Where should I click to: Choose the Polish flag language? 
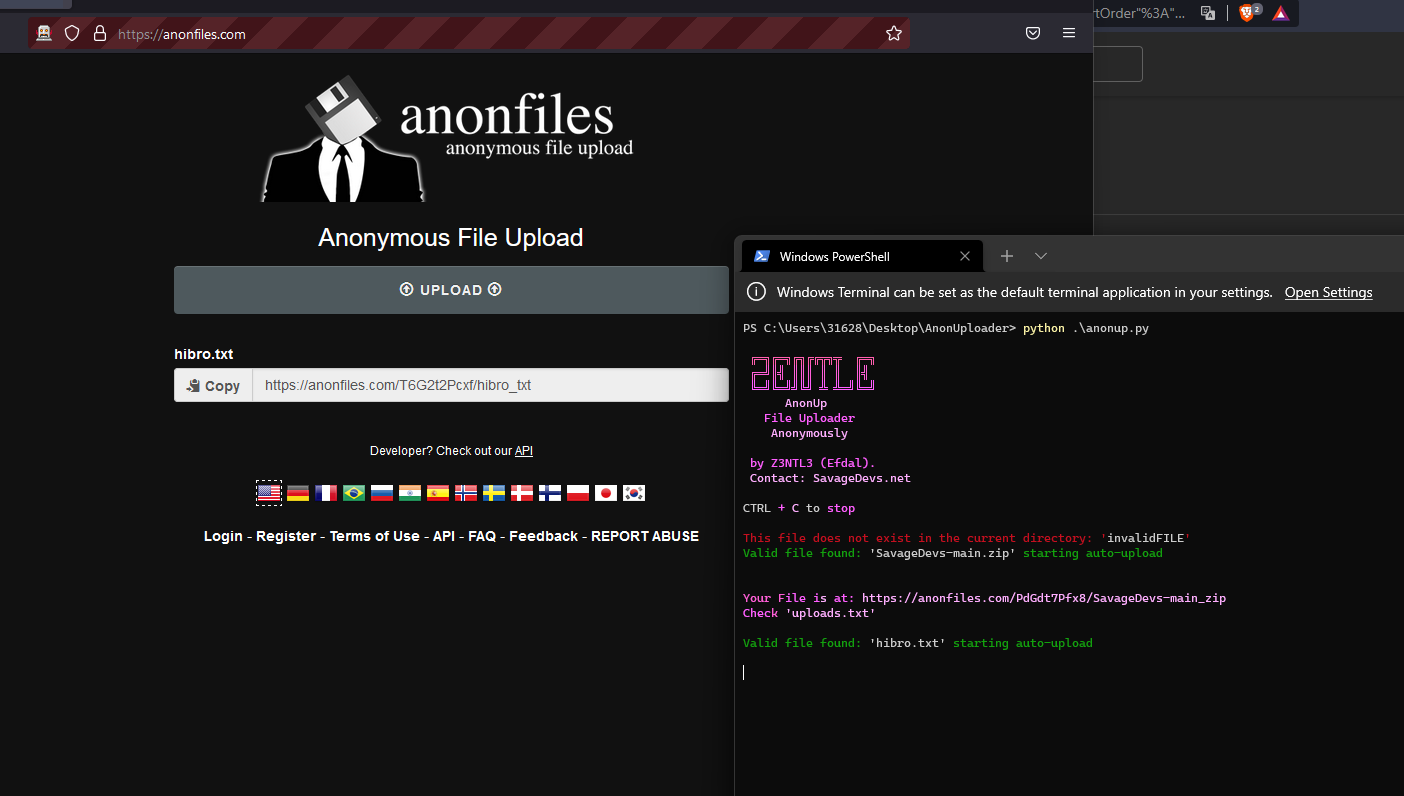pyautogui.click(x=578, y=493)
